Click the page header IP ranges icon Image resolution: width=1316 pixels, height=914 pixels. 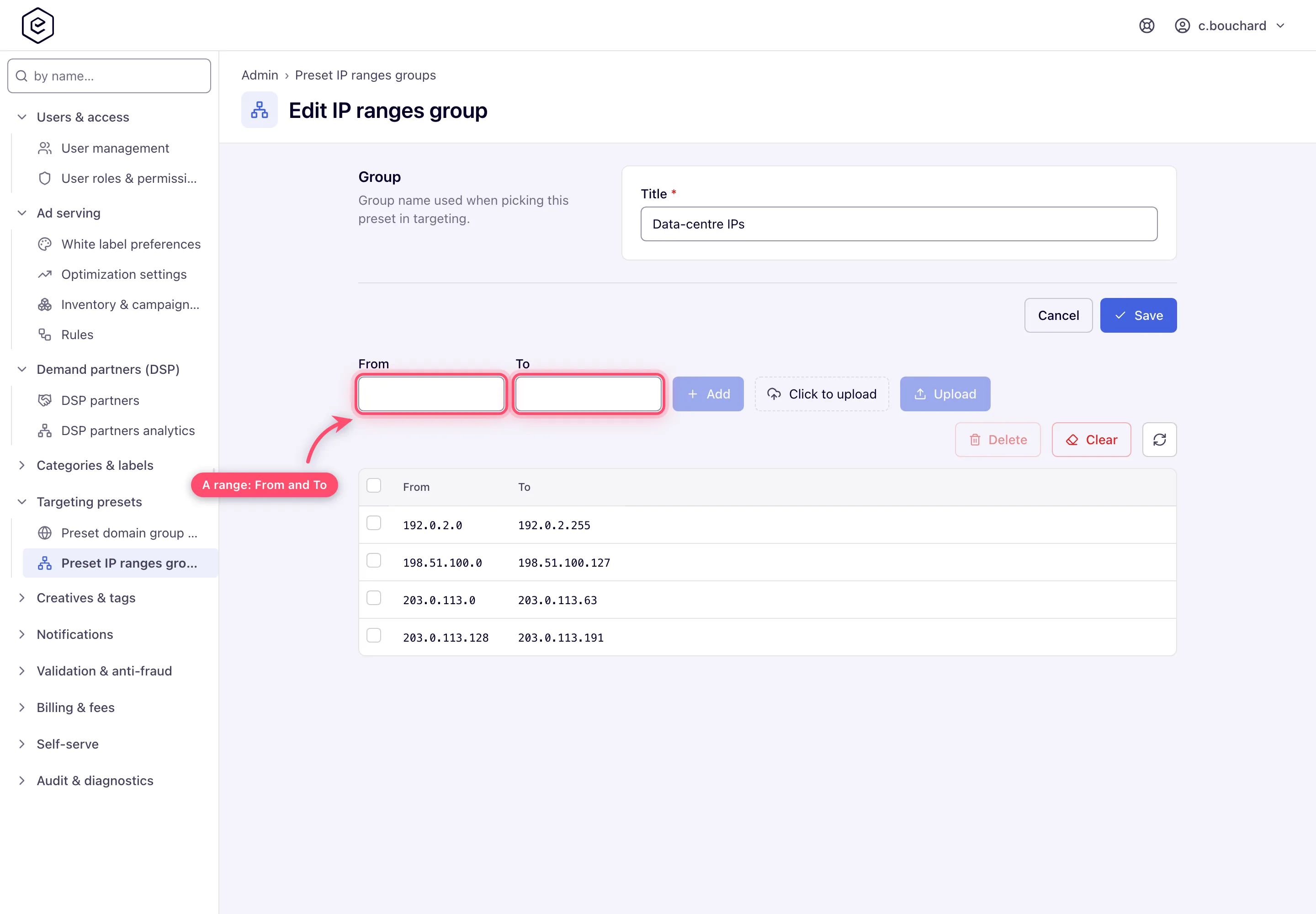click(260, 110)
